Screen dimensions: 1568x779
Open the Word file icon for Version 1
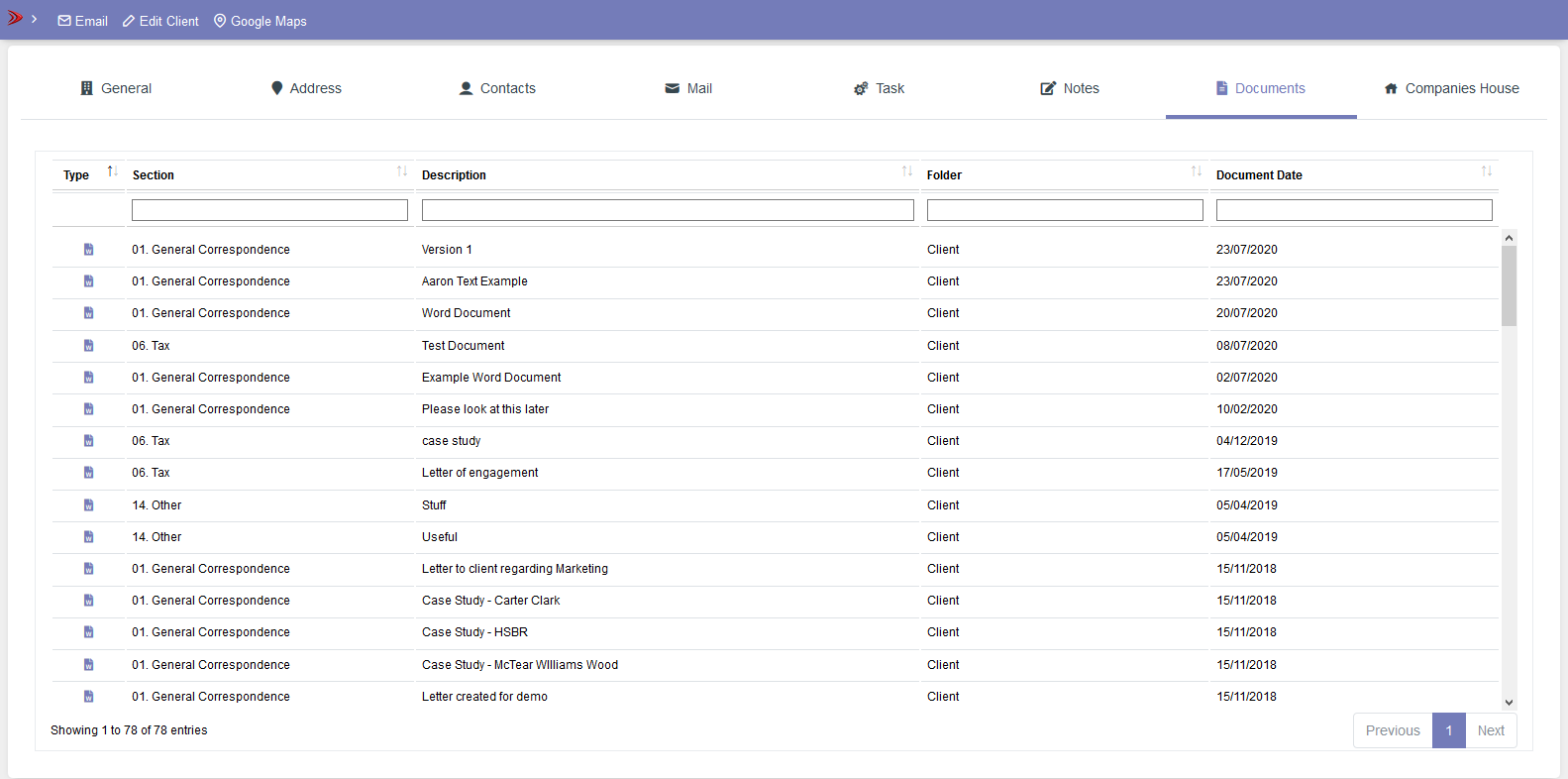88,250
